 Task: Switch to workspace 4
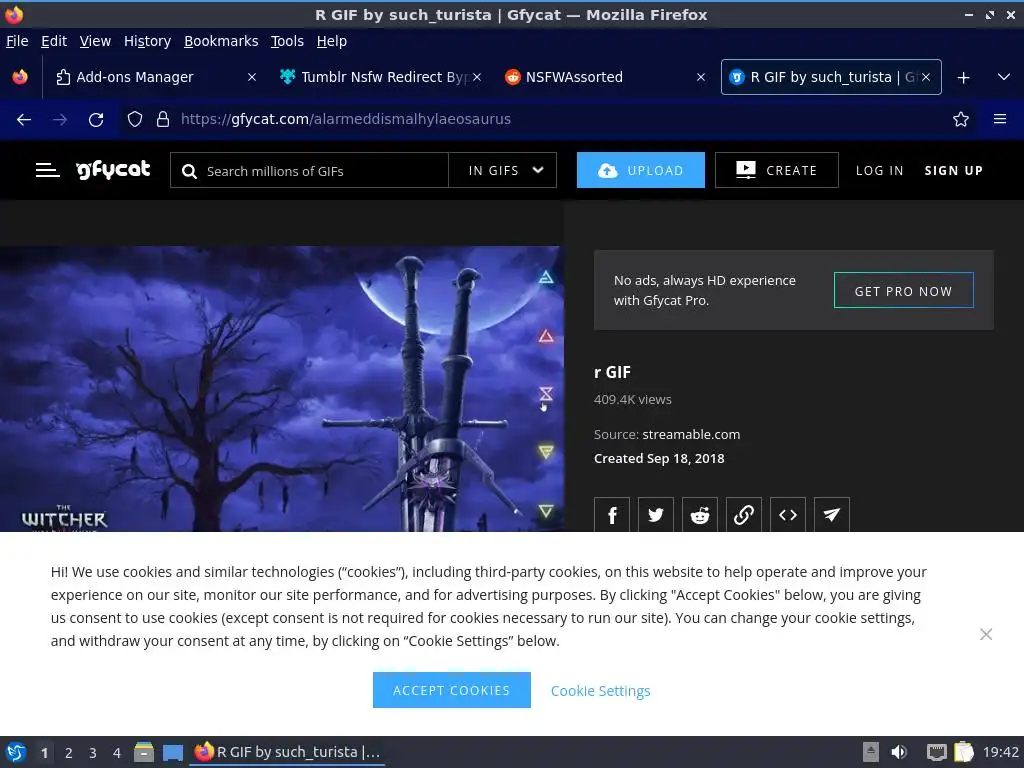(117, 753)
